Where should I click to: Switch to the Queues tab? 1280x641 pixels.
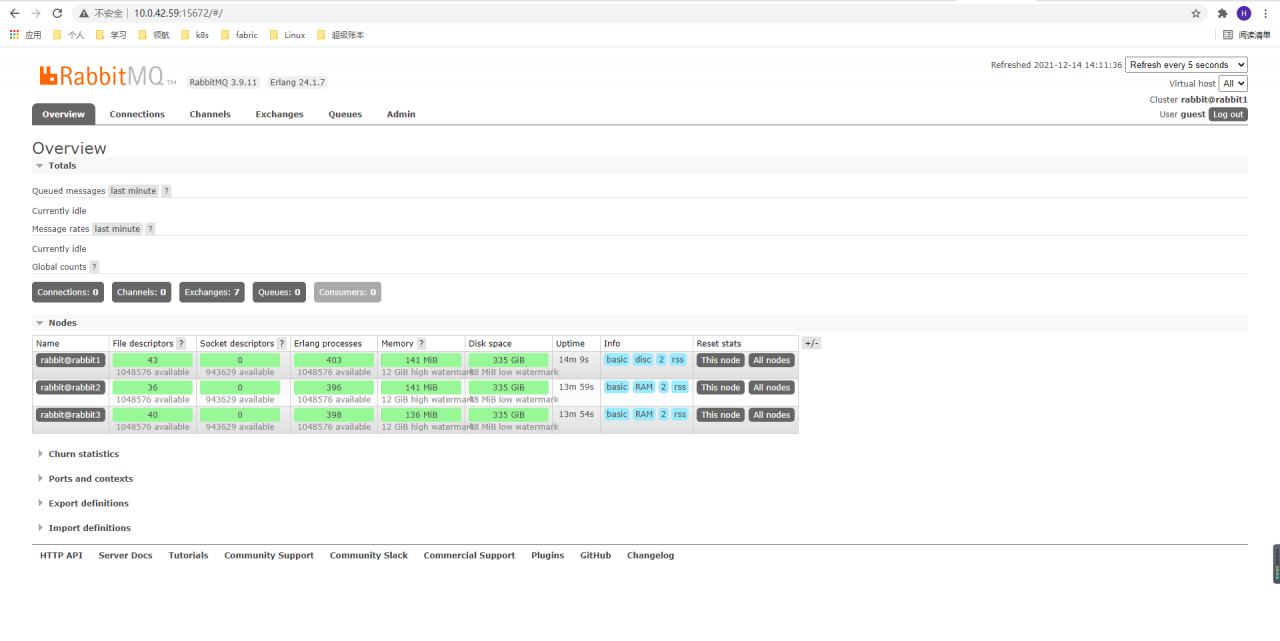(x=345, y=114)
